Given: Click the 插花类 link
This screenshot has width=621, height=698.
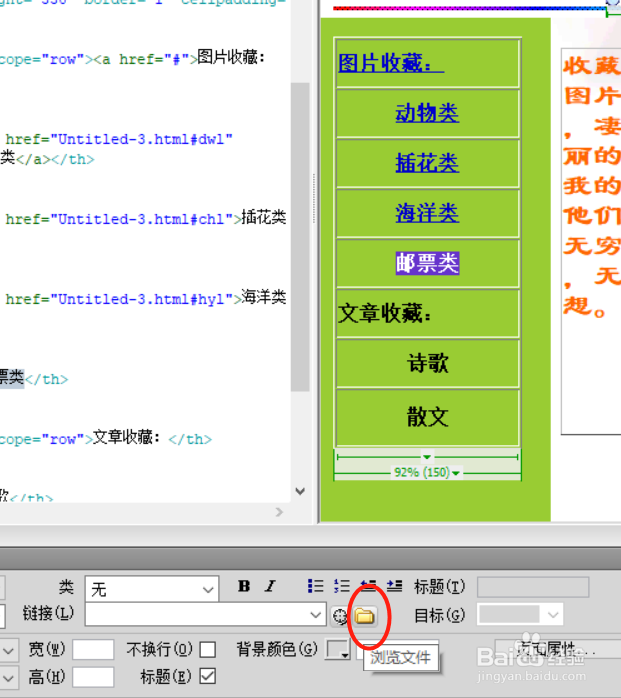Looking at the screenshot, I should click(x=427, y=163).
